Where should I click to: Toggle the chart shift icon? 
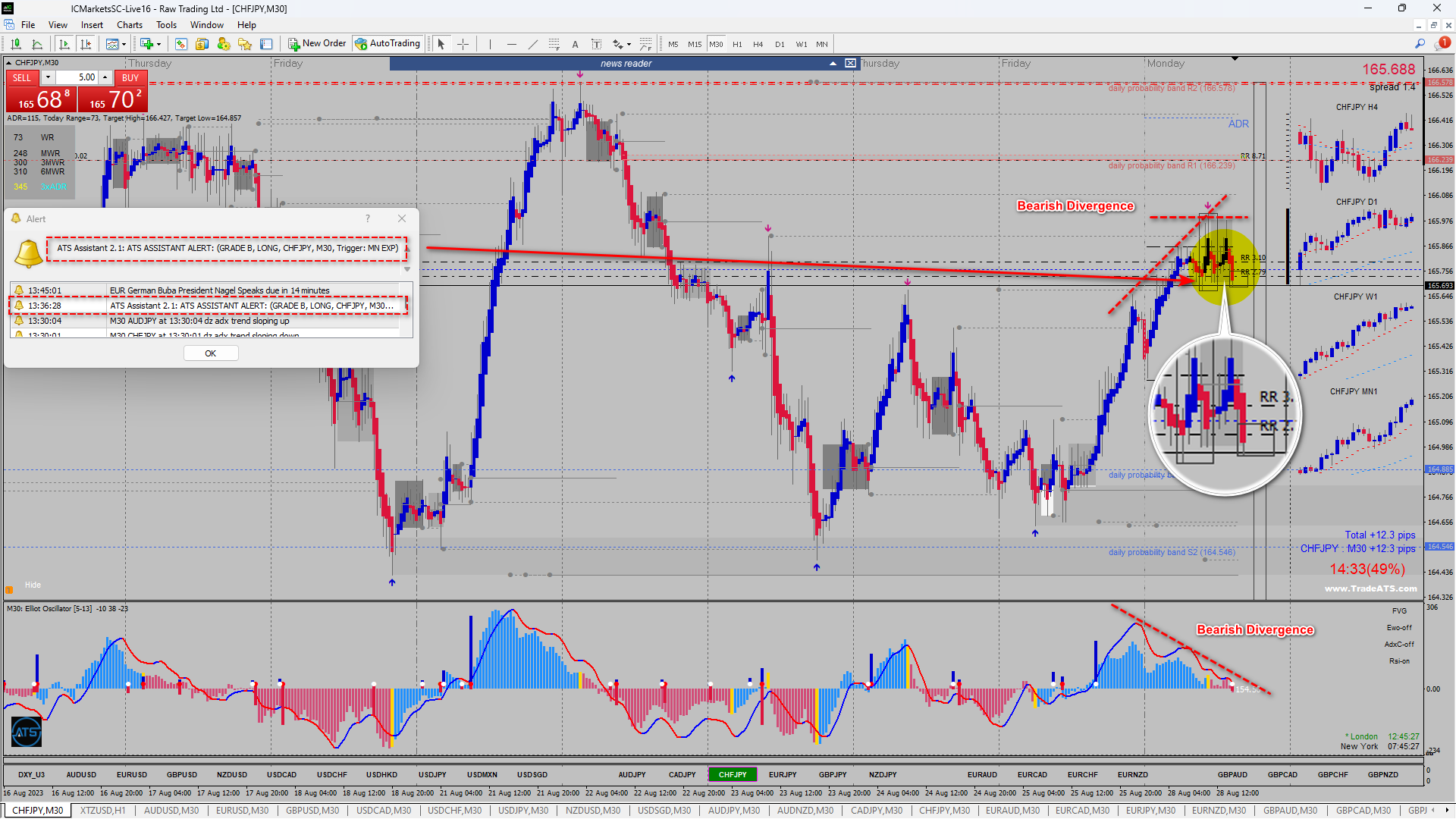point(86,44)
